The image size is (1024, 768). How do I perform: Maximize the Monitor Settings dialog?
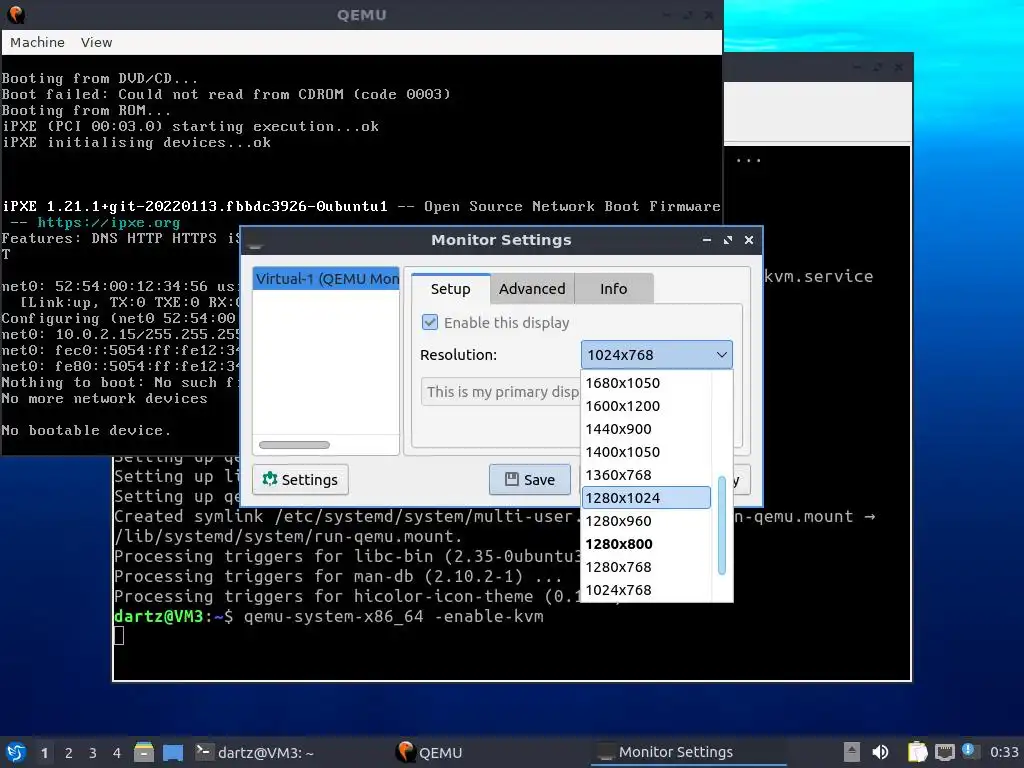coord(728,240)
